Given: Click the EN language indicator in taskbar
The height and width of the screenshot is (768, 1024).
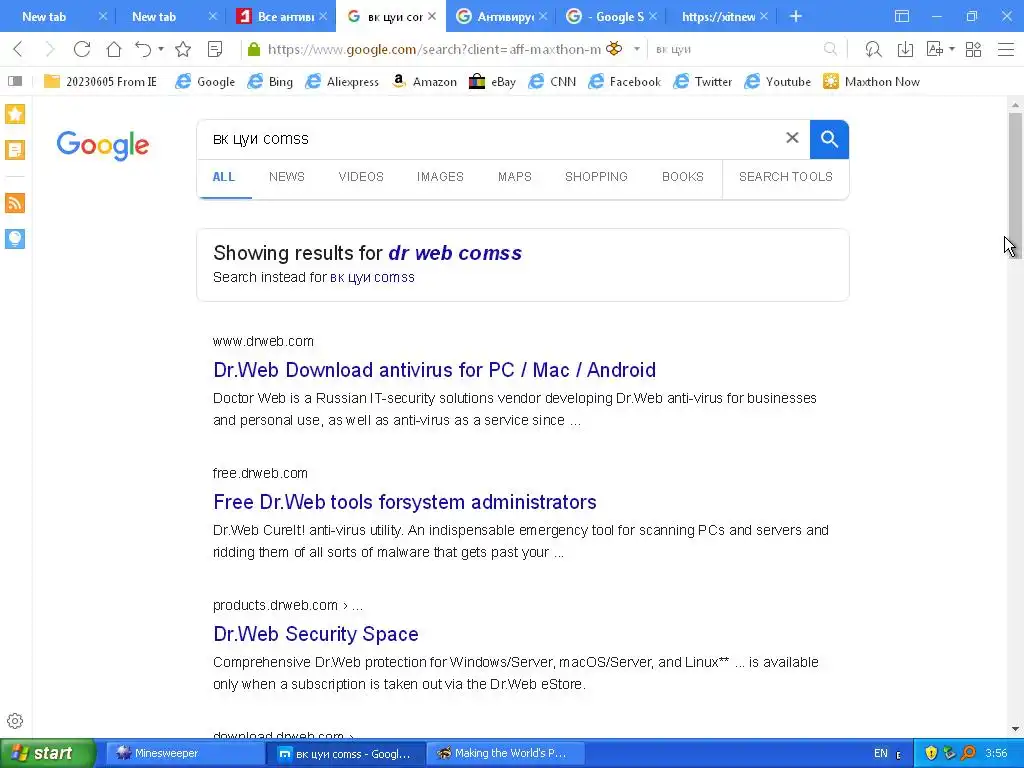Looking at the screenshot, I should tap(880, 754).
